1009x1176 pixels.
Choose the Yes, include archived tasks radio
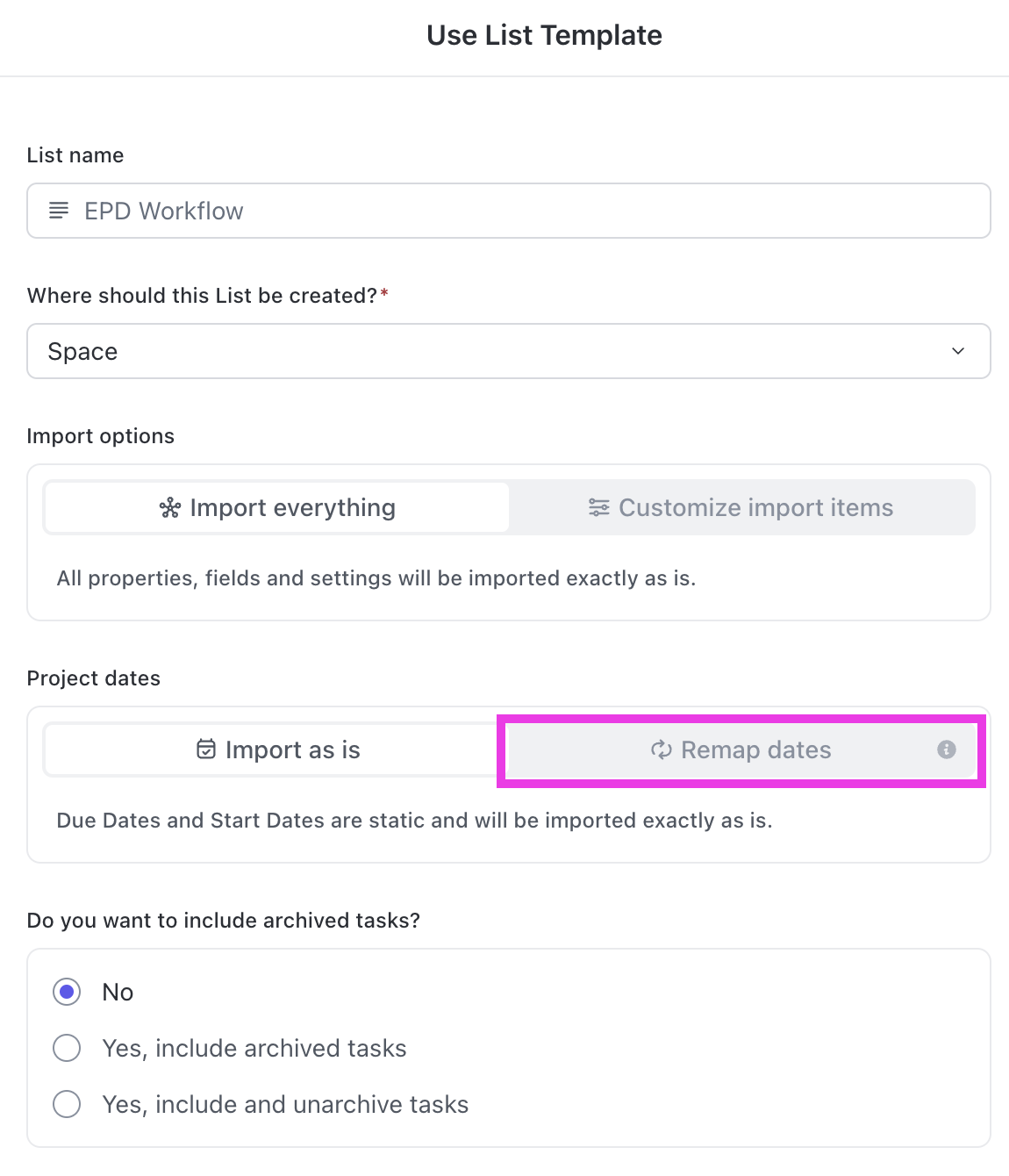coord(67,1048)
